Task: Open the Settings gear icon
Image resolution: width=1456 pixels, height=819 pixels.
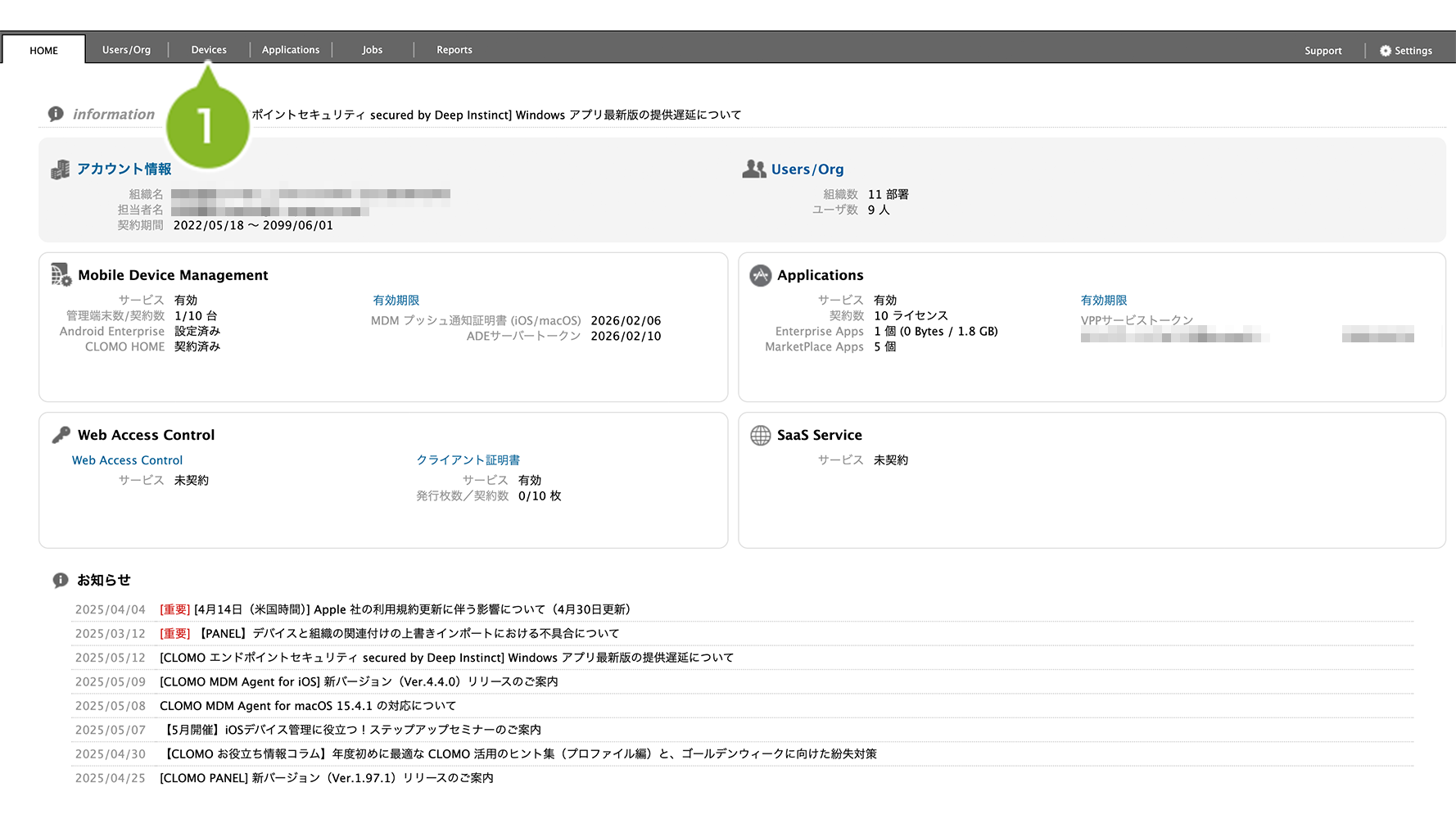Action: coord(1385,51)
